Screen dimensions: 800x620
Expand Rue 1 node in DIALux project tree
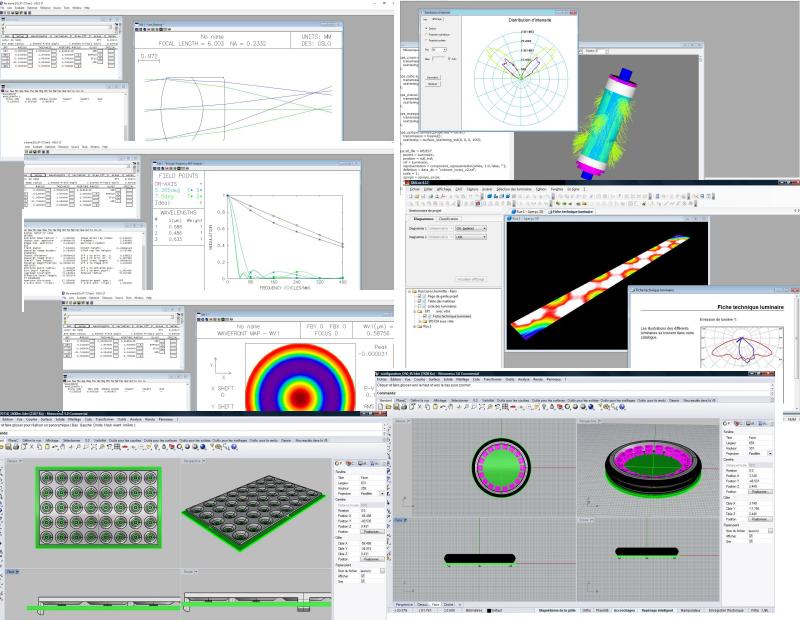(414, 327)
